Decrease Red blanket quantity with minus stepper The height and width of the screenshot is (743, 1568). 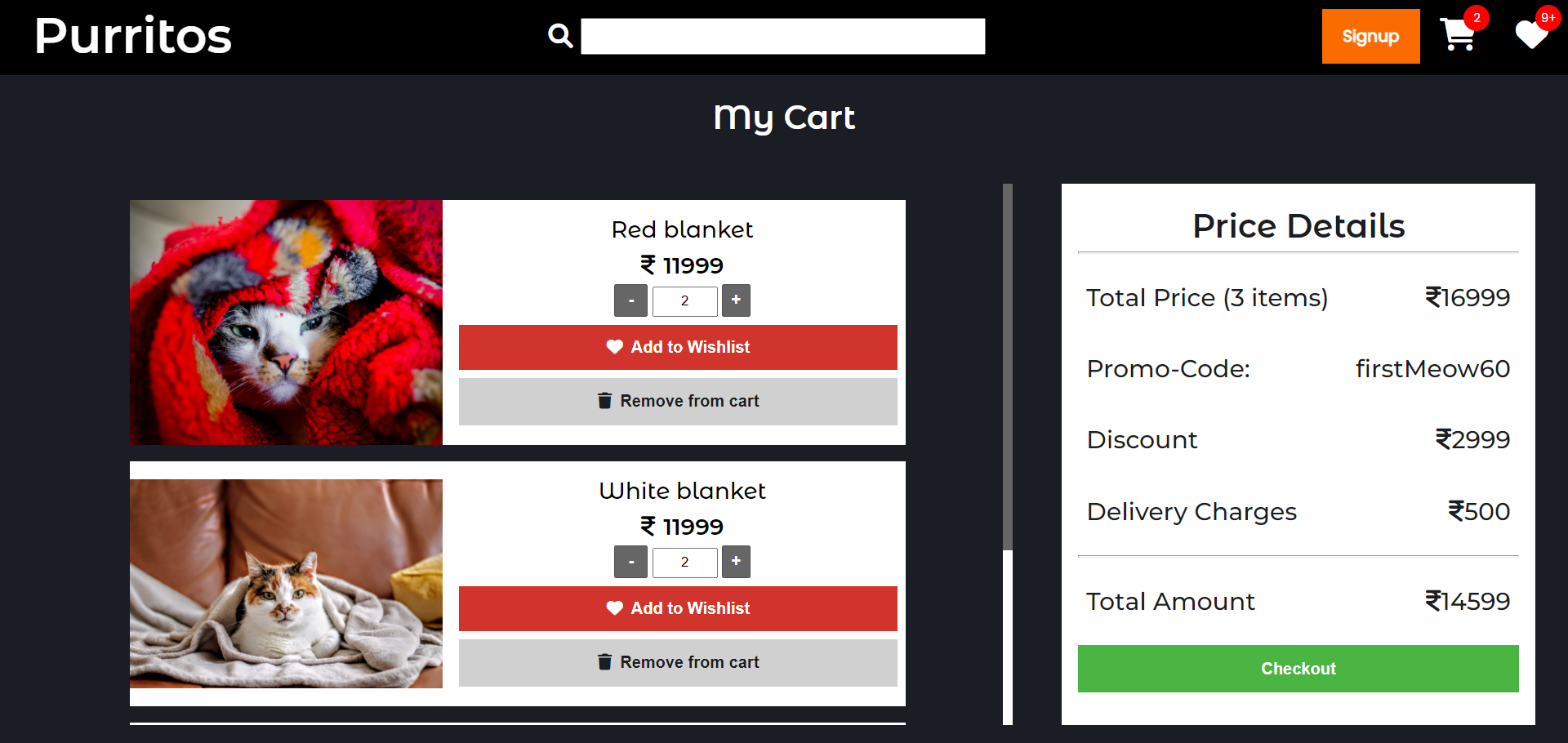point(630,300)
